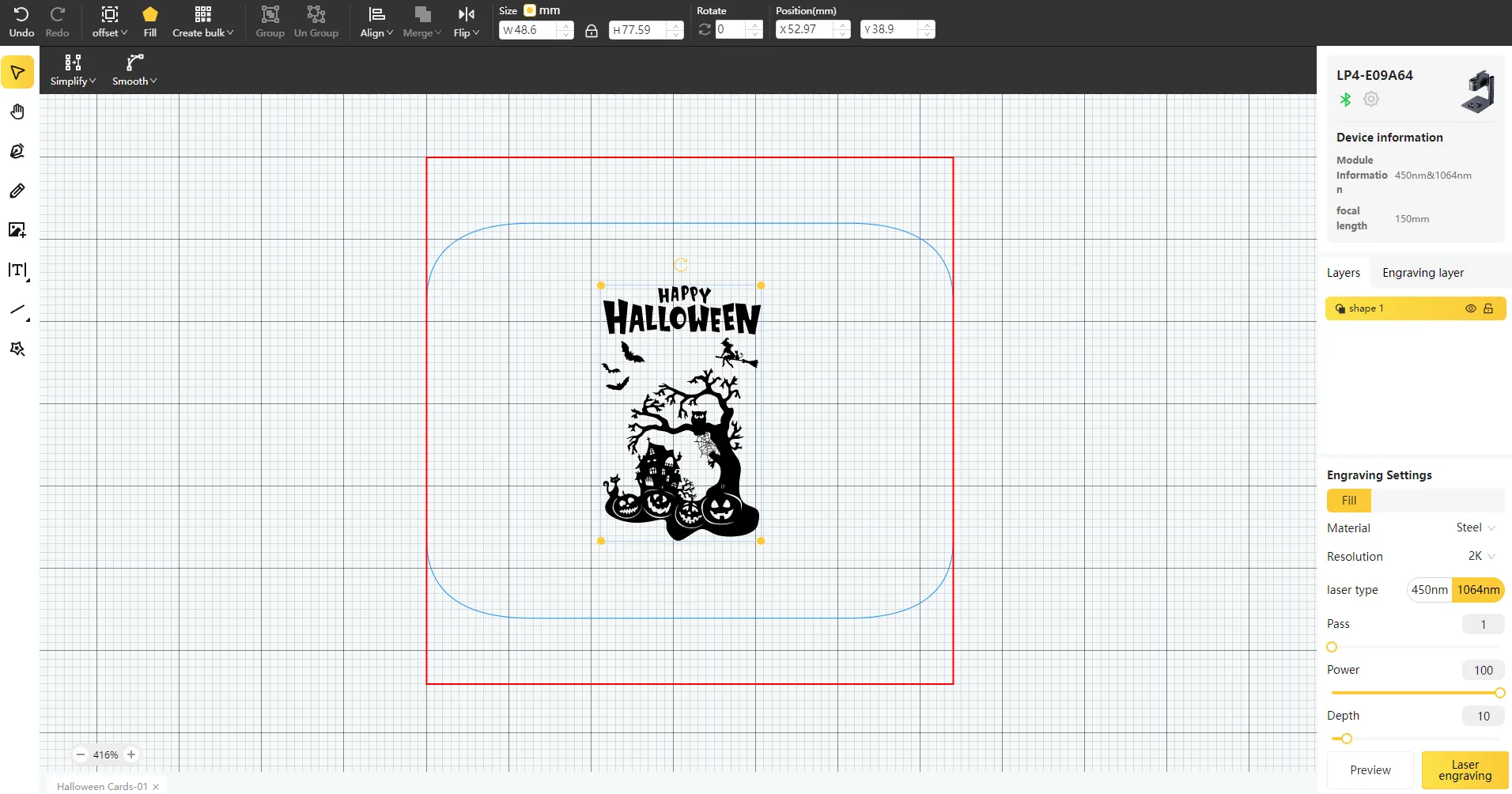Image resolution: width=1512 pixels, height=794 pixels.
Task: Select the line drawing tool
Action: [x=18, y=310]
